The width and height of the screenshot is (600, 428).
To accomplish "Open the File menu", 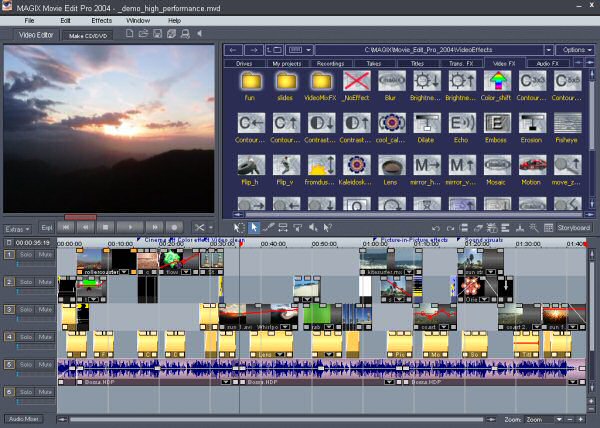I will 29,21.
